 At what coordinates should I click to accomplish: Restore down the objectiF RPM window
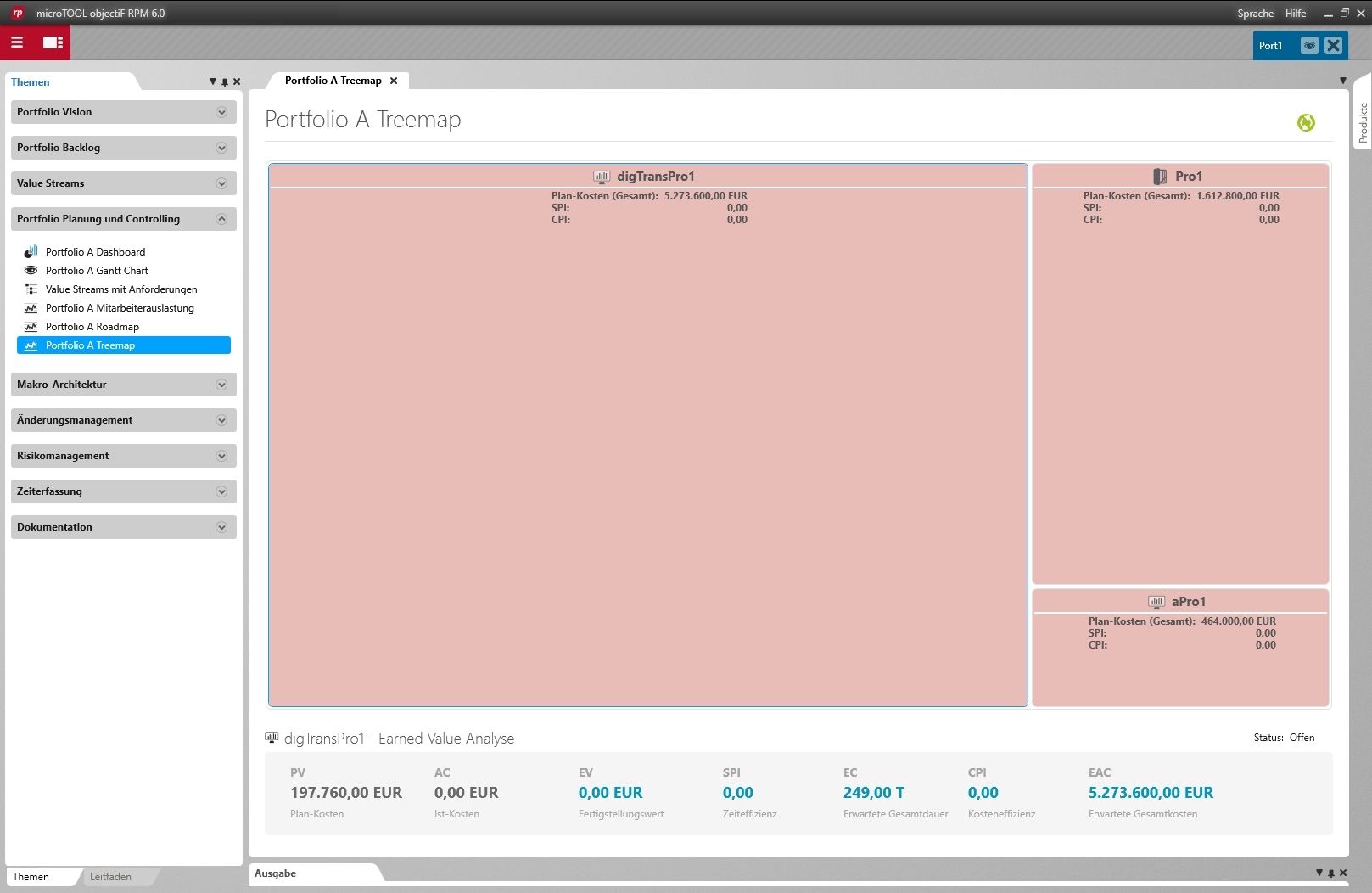tap(1345, 14)
